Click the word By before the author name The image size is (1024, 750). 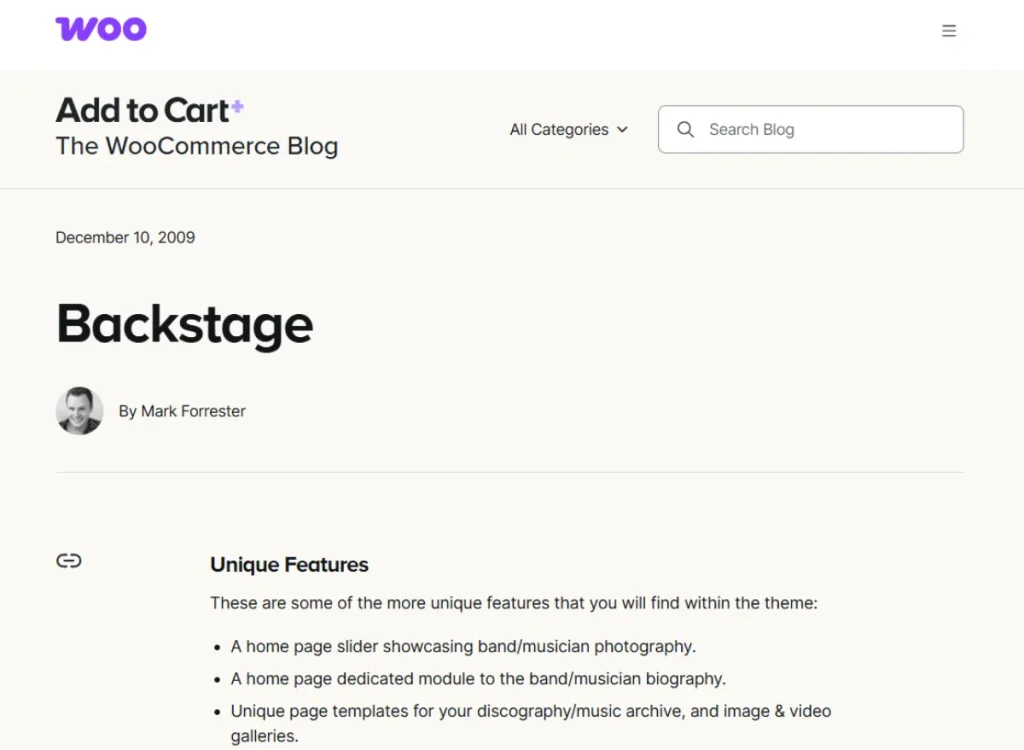(127, 411)
